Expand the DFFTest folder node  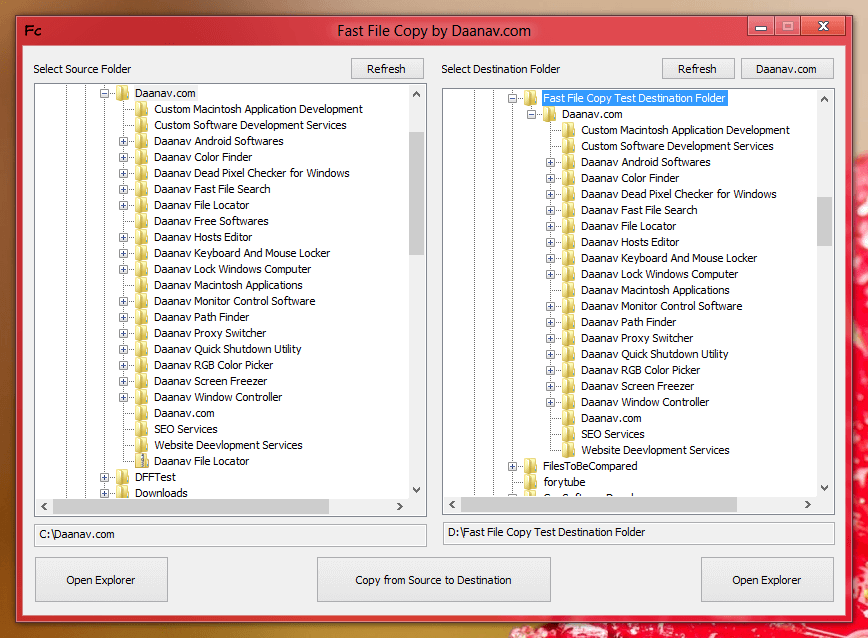(x=104, y=478)
